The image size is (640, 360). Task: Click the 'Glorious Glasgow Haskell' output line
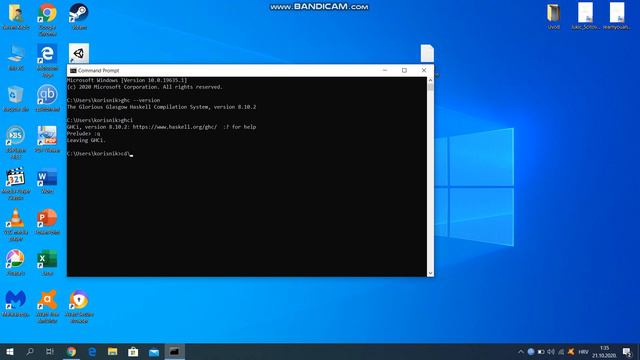tap(162, 107)
